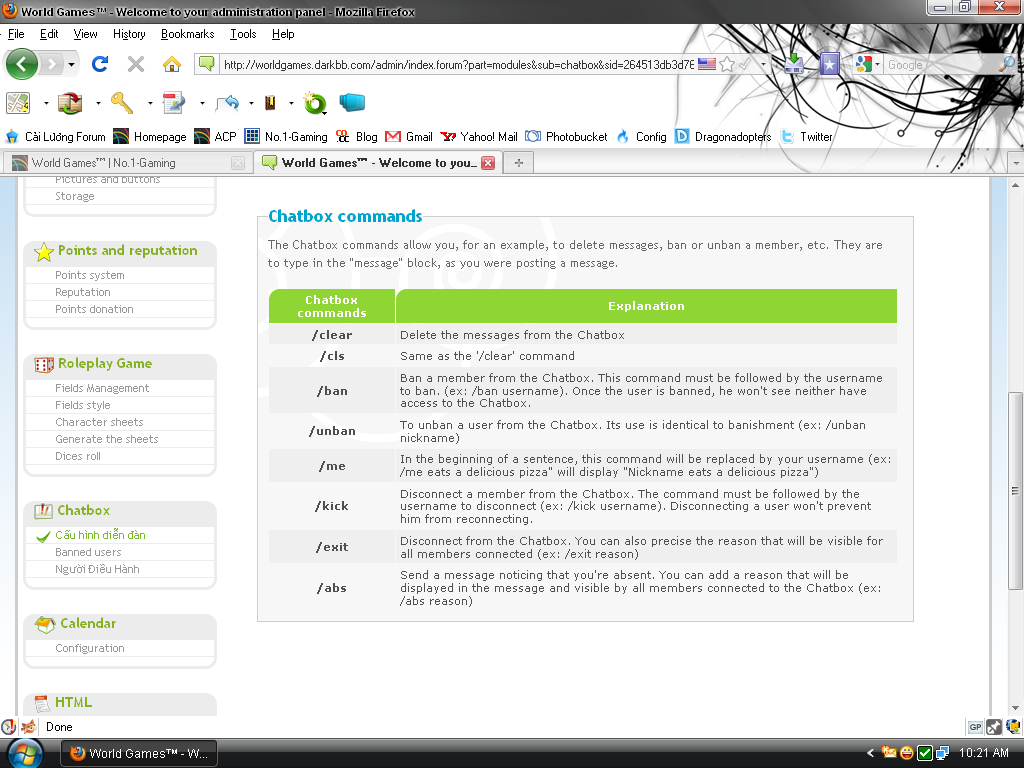Open Banned users under Chatbox

pyautogui.click(x=88, y=552)
